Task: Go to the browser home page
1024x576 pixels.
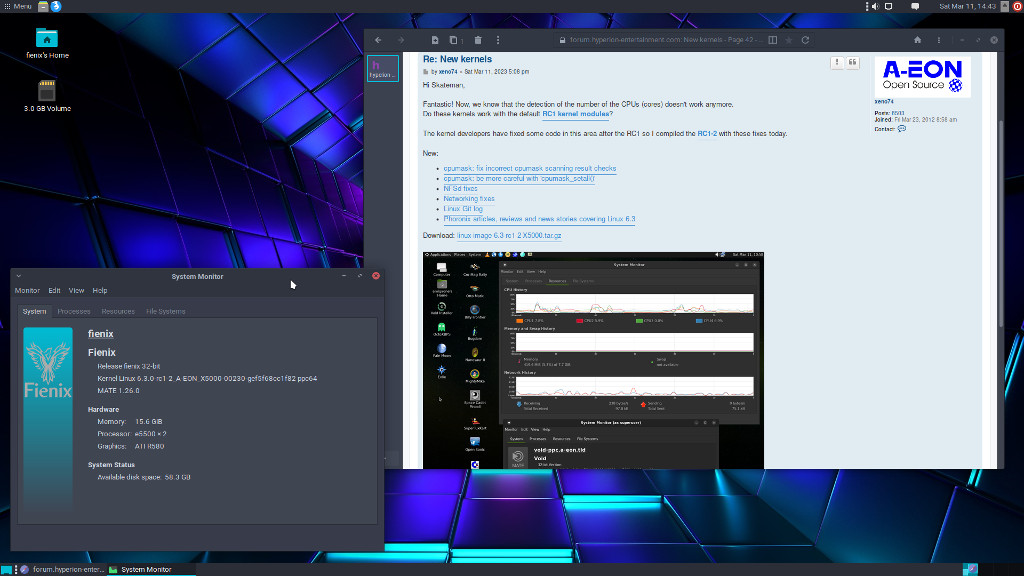Action: coord(918,40)
